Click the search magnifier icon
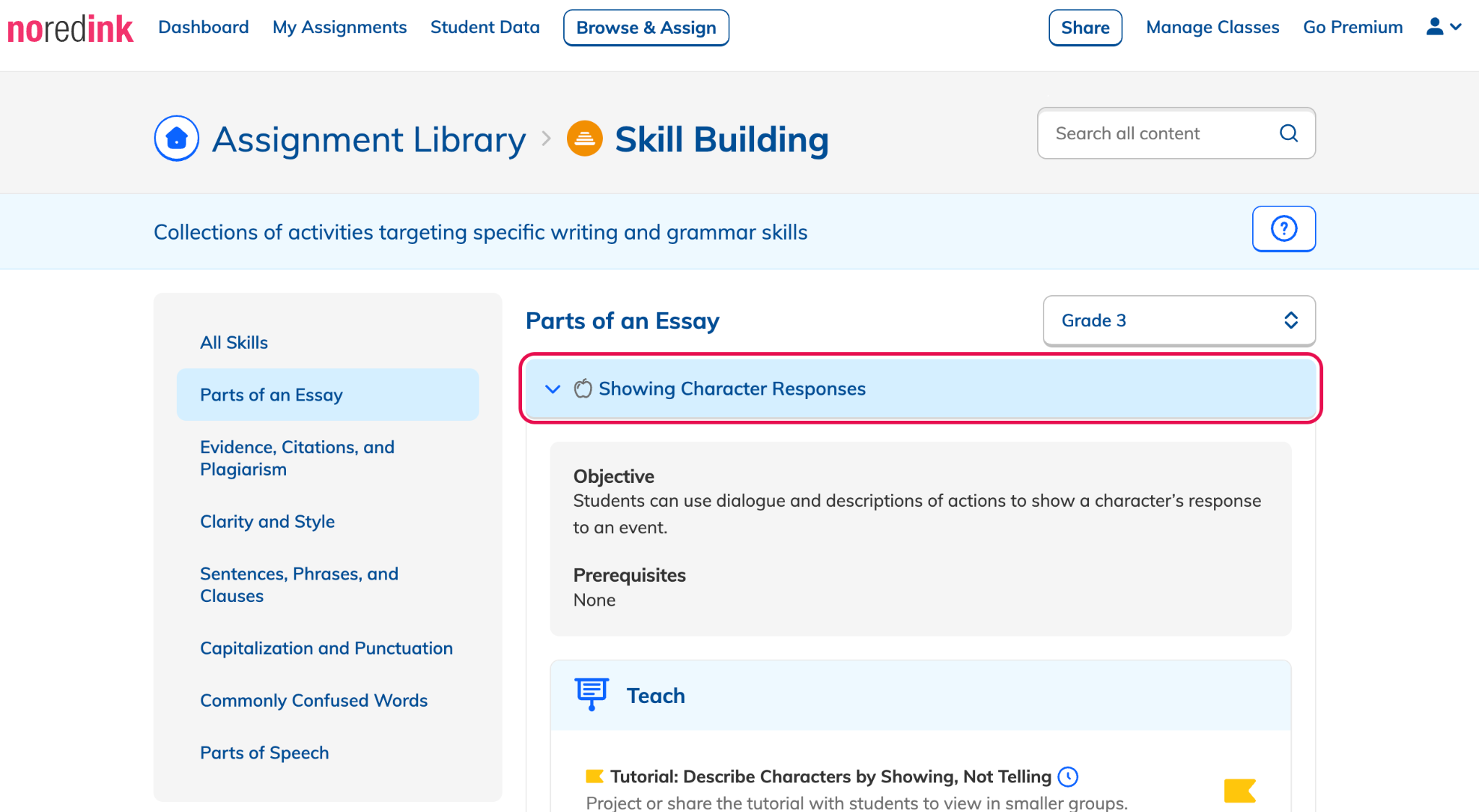The width and height of the screenshot is (1479, 812). pos(1289,134)
